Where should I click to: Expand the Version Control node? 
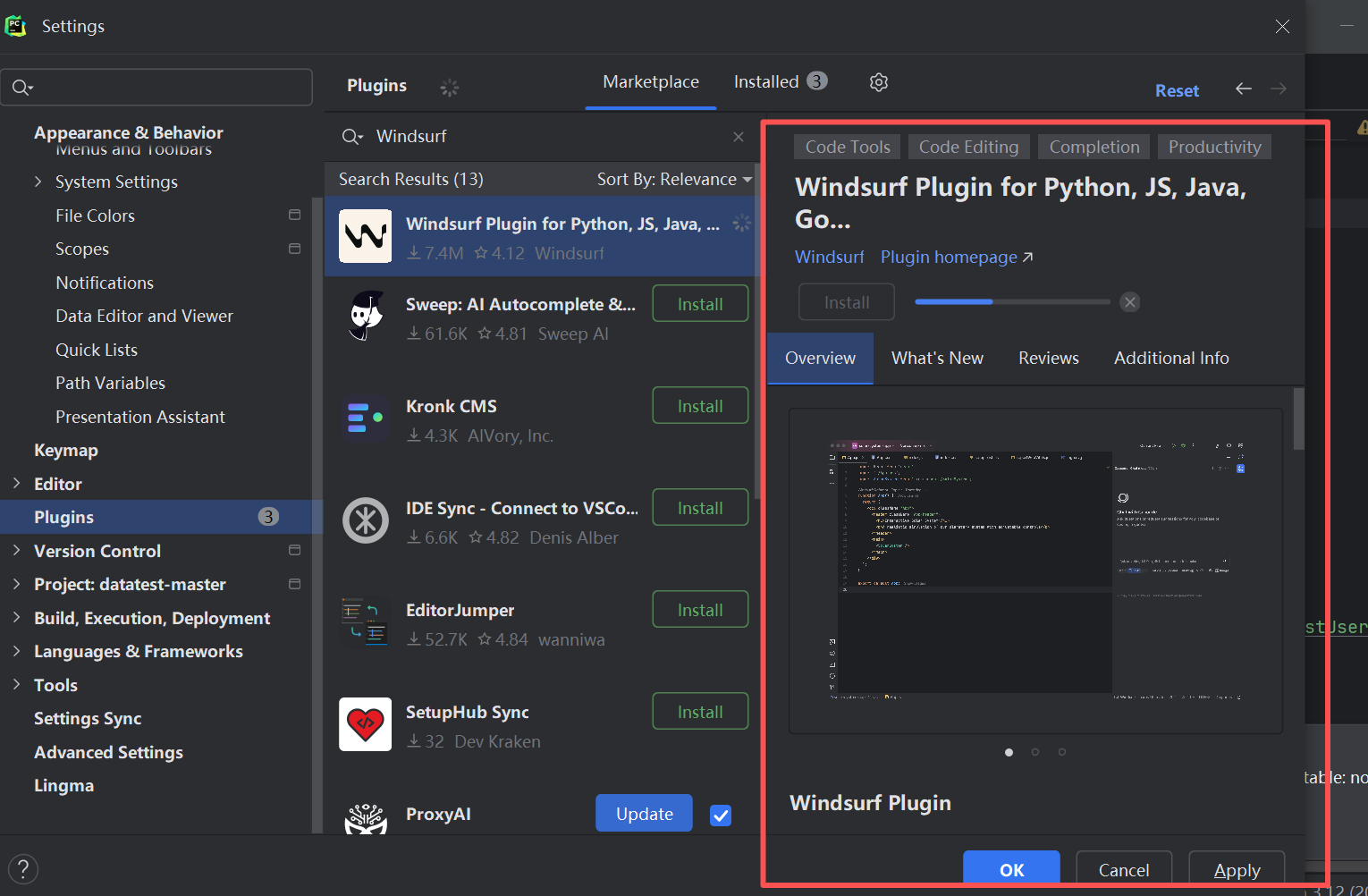pos(16,551)
